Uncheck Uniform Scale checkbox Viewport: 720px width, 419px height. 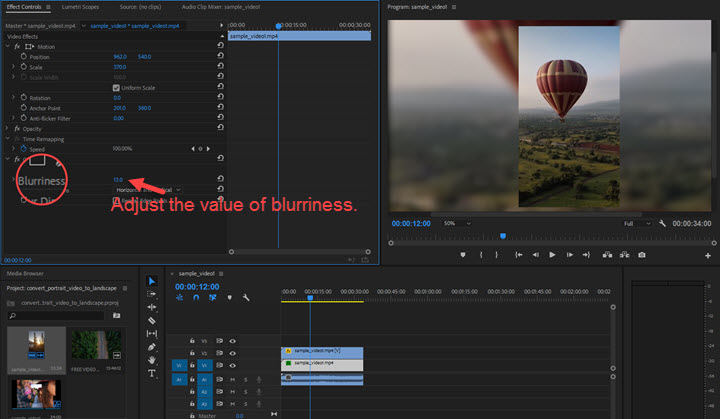(x=116, y=88)
